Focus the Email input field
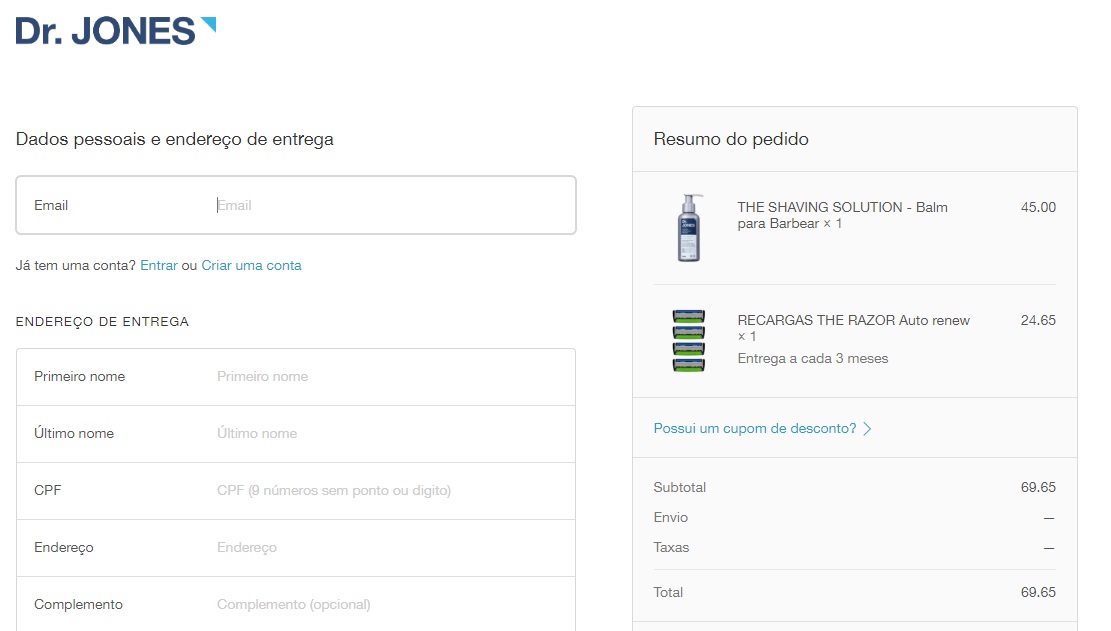1111x631 pixels. point(296,205)
